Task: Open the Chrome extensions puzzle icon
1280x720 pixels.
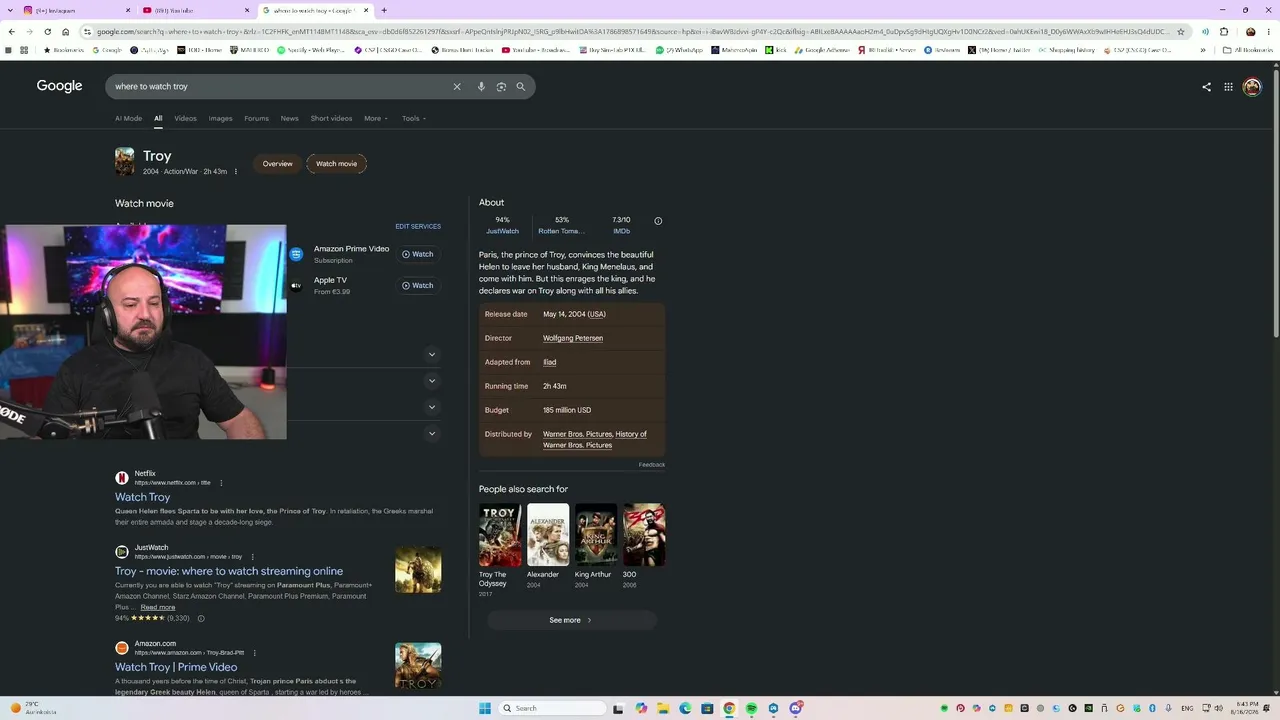Action: coord(1224,32)
